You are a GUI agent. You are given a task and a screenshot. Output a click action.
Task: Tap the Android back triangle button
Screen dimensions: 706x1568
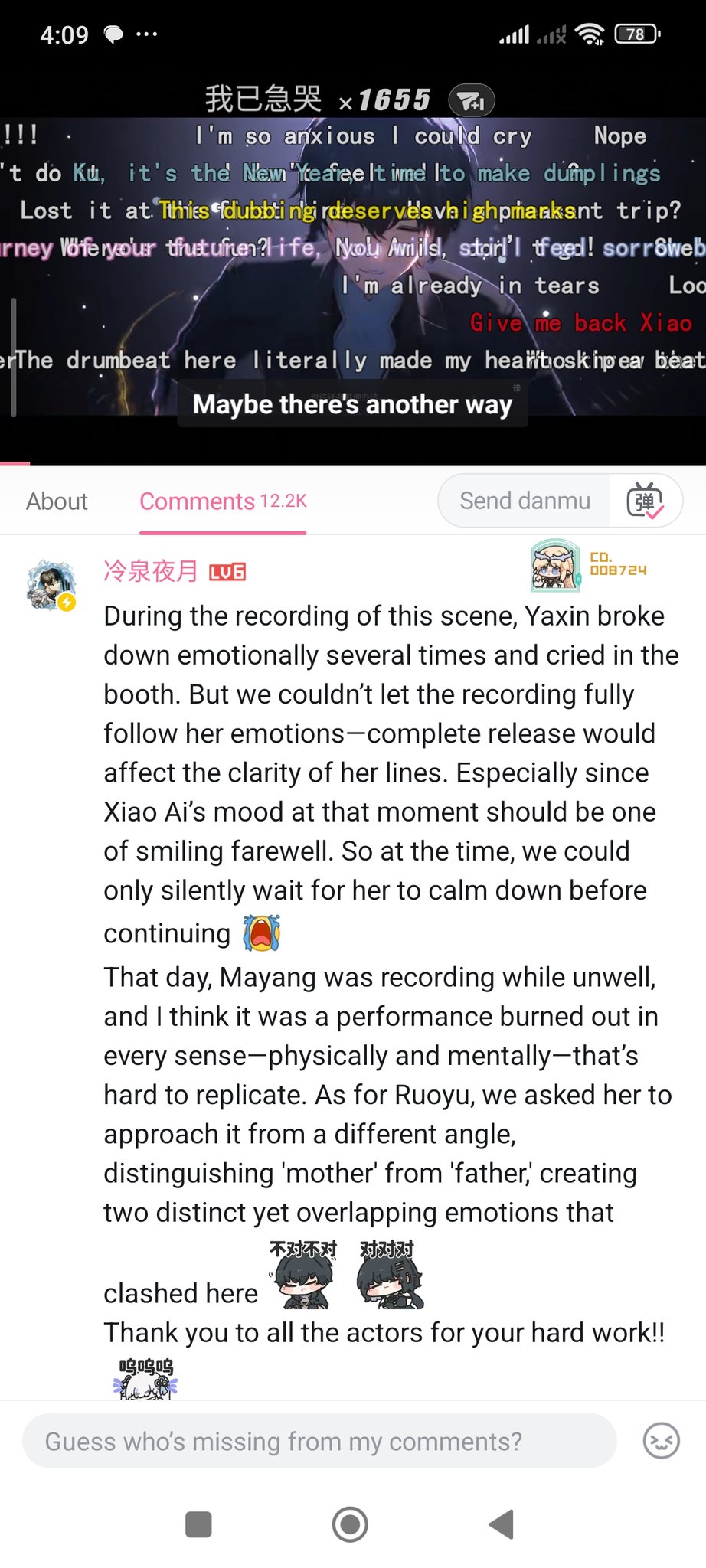pos(501,1524)
